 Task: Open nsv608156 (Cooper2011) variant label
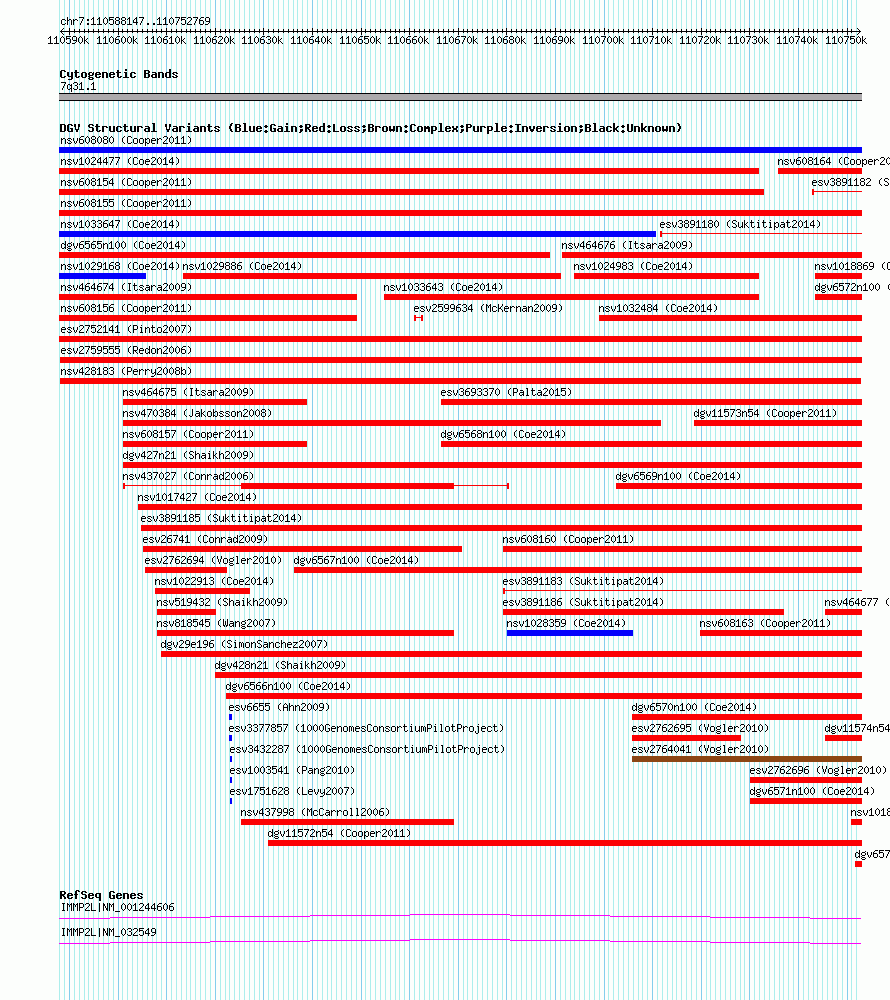click(126, 309)
